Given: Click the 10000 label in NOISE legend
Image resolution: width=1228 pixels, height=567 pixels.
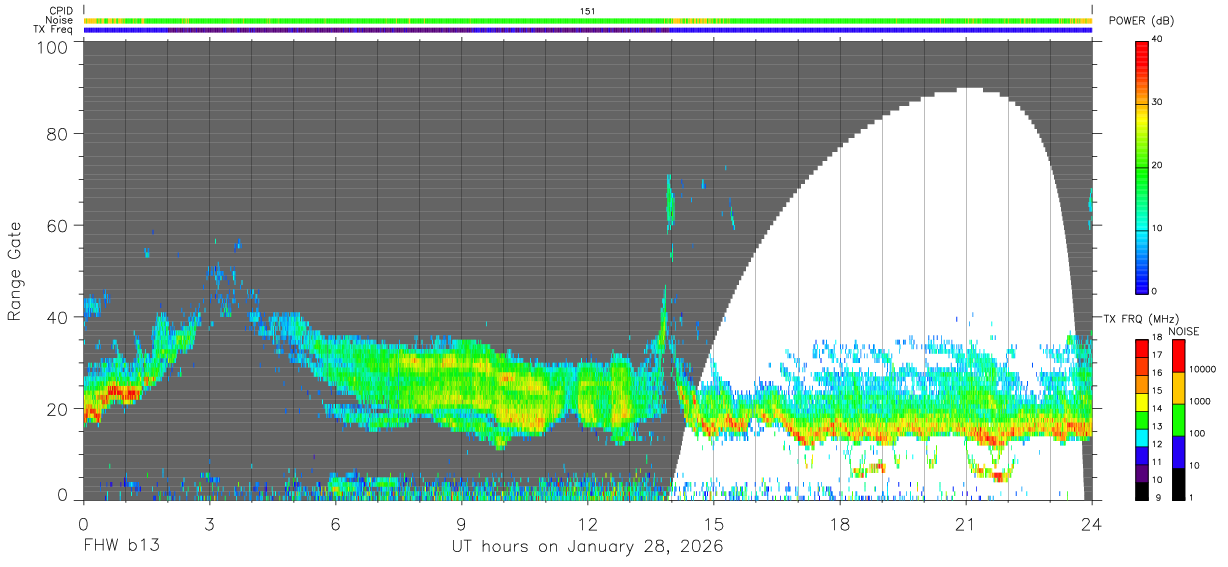Looking at the screenshot, I should (x=1203, y=369).
